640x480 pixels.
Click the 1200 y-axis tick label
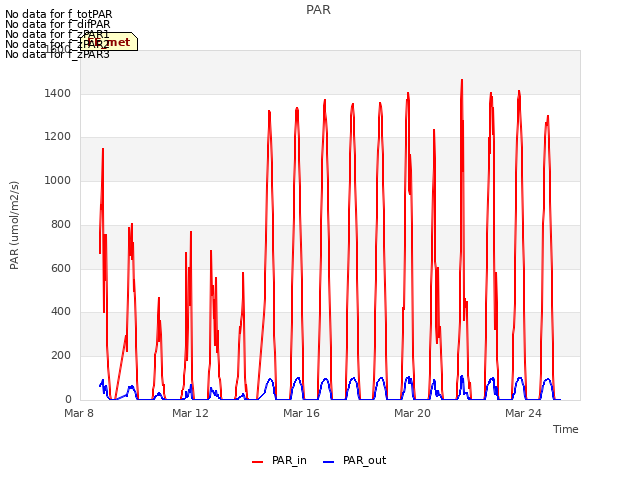point(58,137)
